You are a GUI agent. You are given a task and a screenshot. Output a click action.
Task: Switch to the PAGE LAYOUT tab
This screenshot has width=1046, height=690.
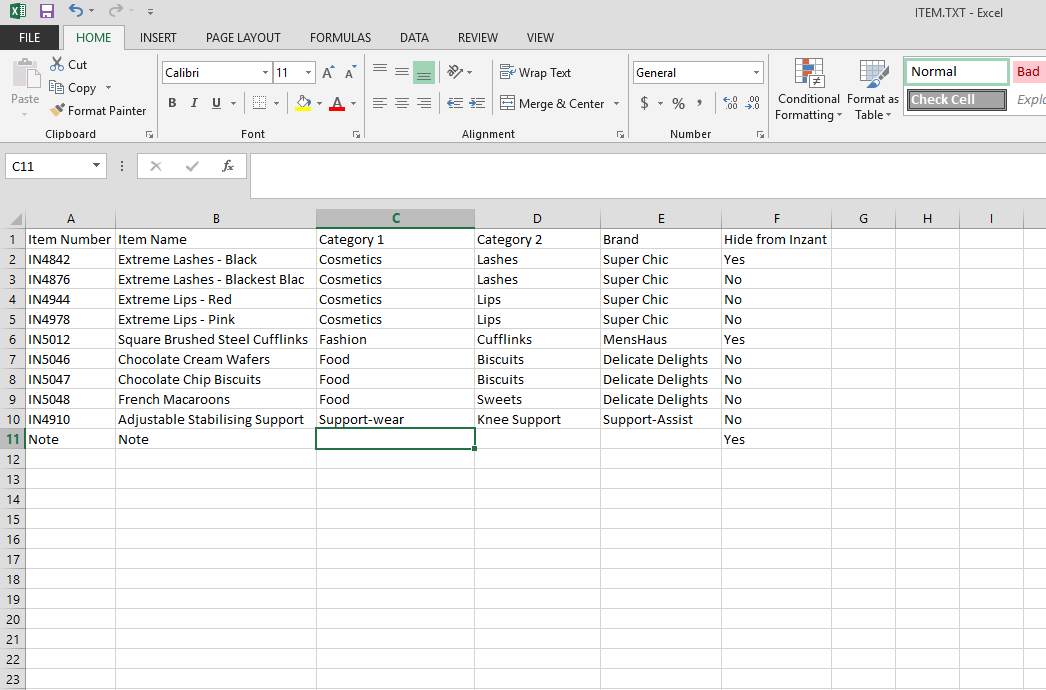pos(243,37)
